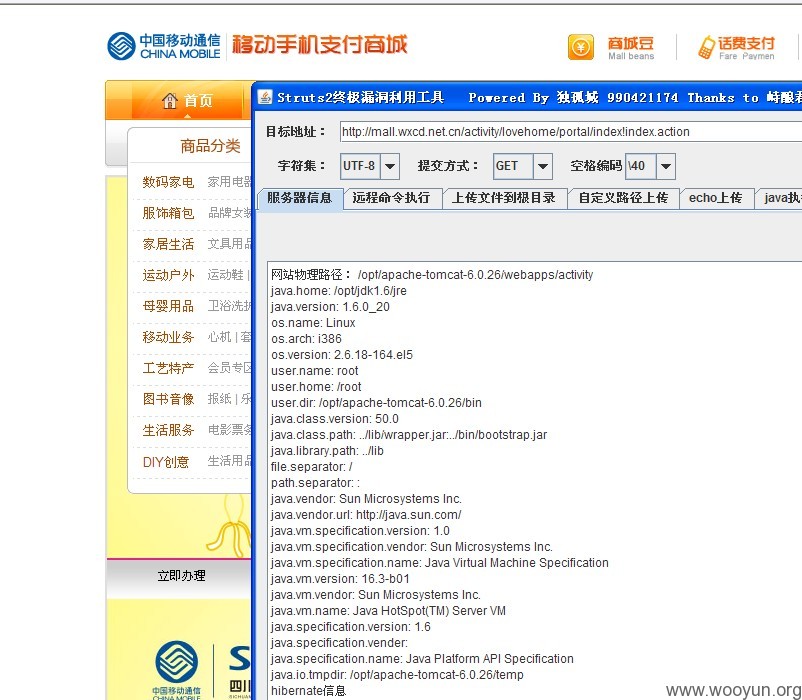The width and height of the screenshot is (802, 700).
Task: Open the 生活服务 category link
Action: click(168, 431)
